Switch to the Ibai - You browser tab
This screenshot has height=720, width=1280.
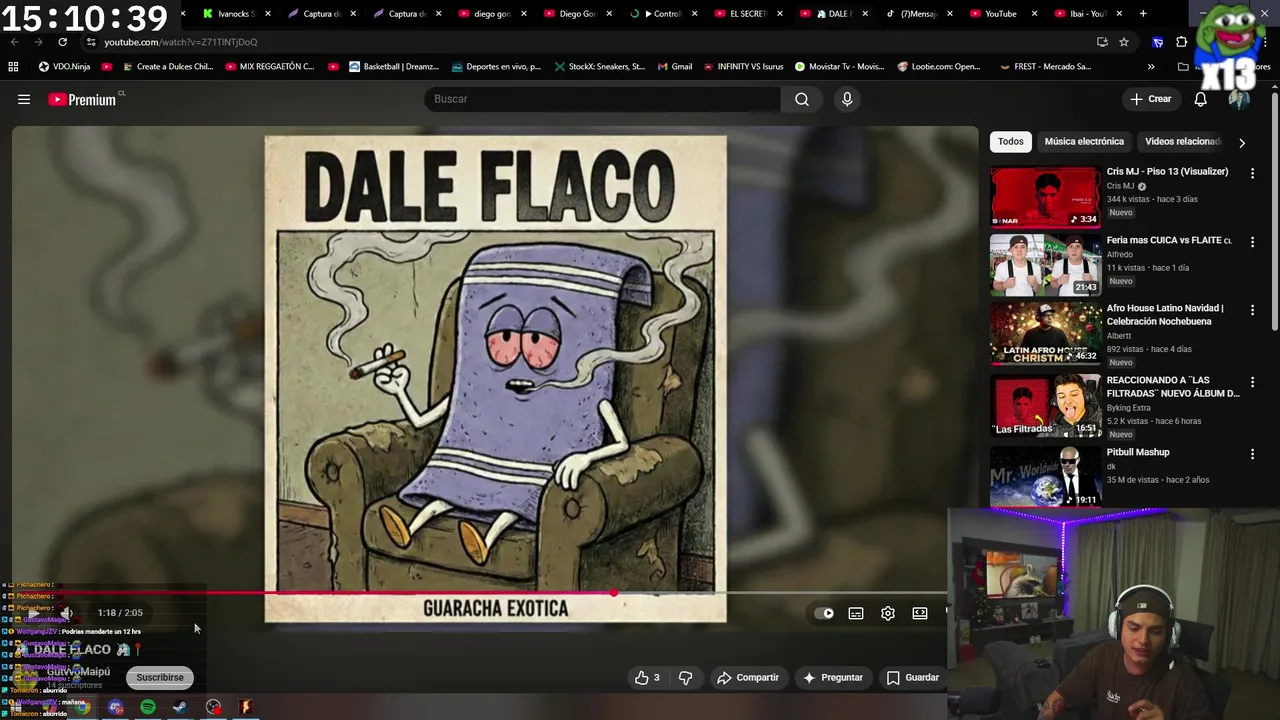(1089, 13)
